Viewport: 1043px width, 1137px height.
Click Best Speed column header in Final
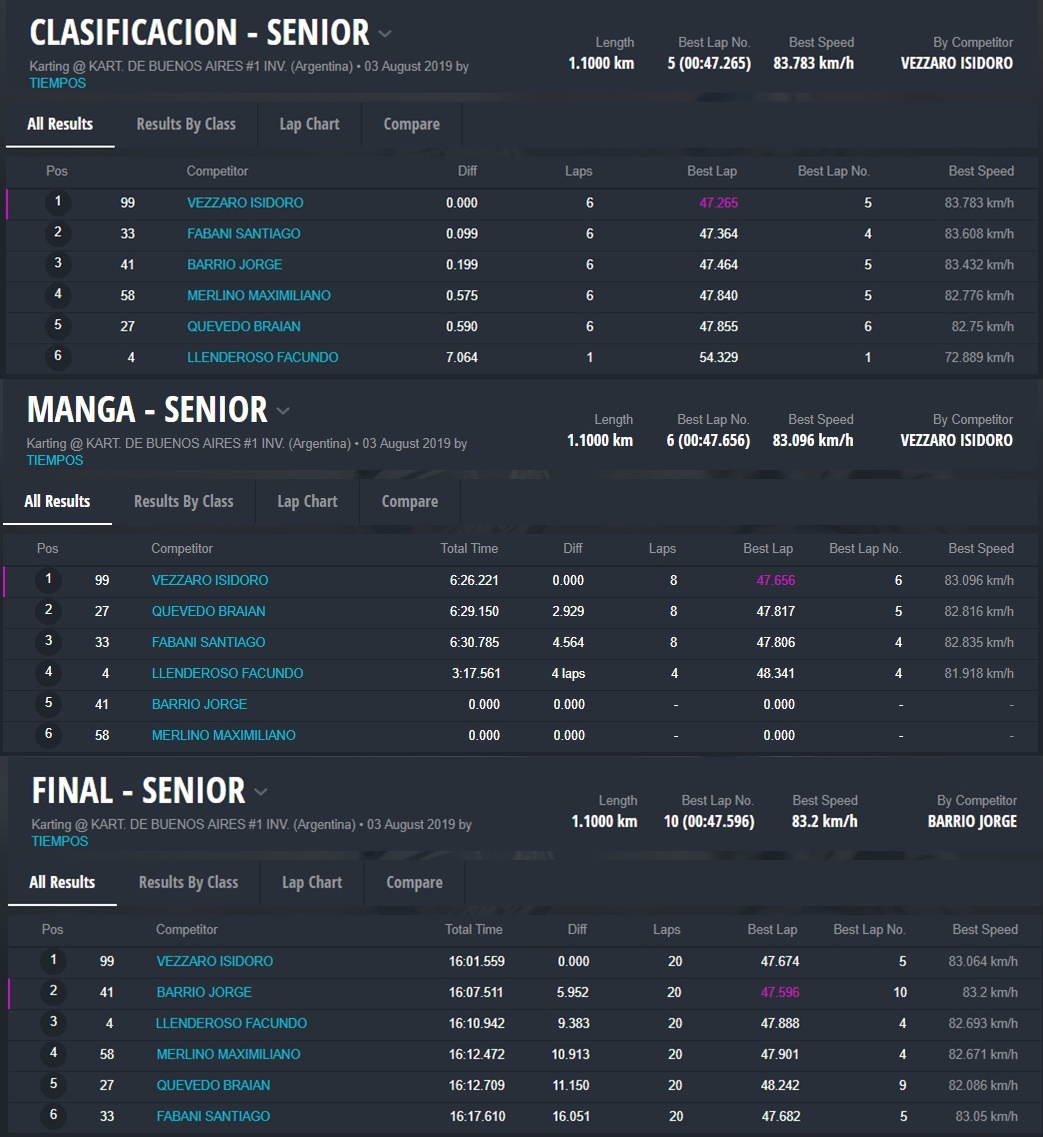coord(984,929)
